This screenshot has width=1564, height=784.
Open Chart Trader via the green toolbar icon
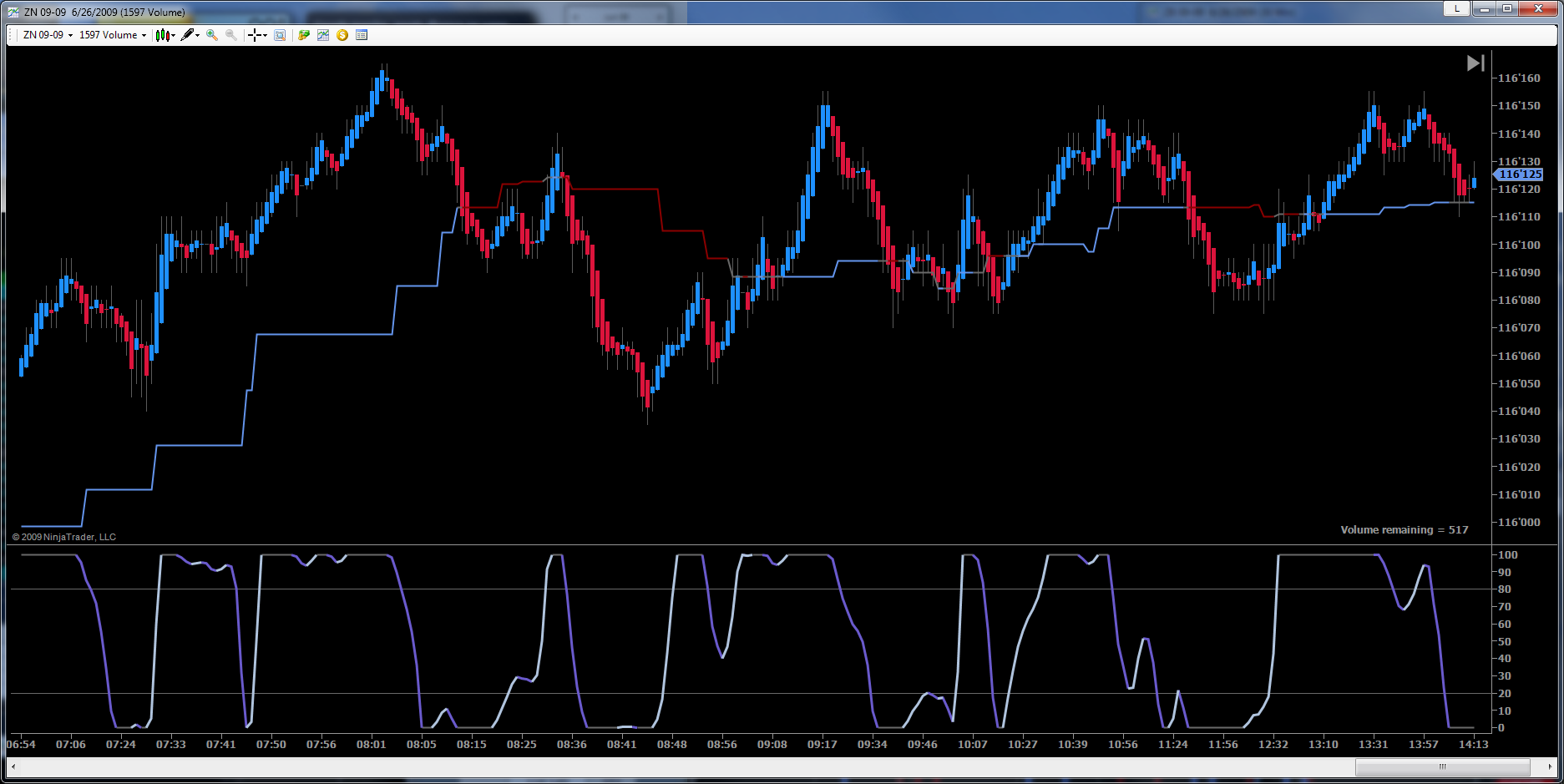coord(304,35)
